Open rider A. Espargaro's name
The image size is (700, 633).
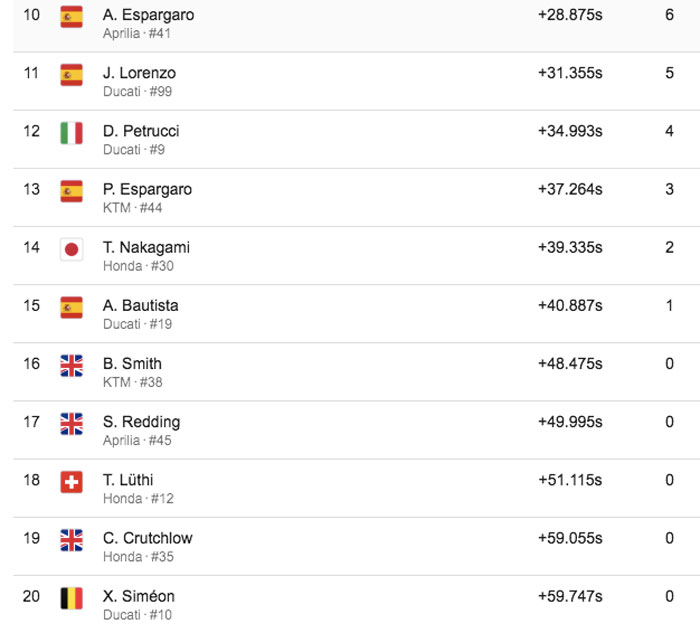148,15
